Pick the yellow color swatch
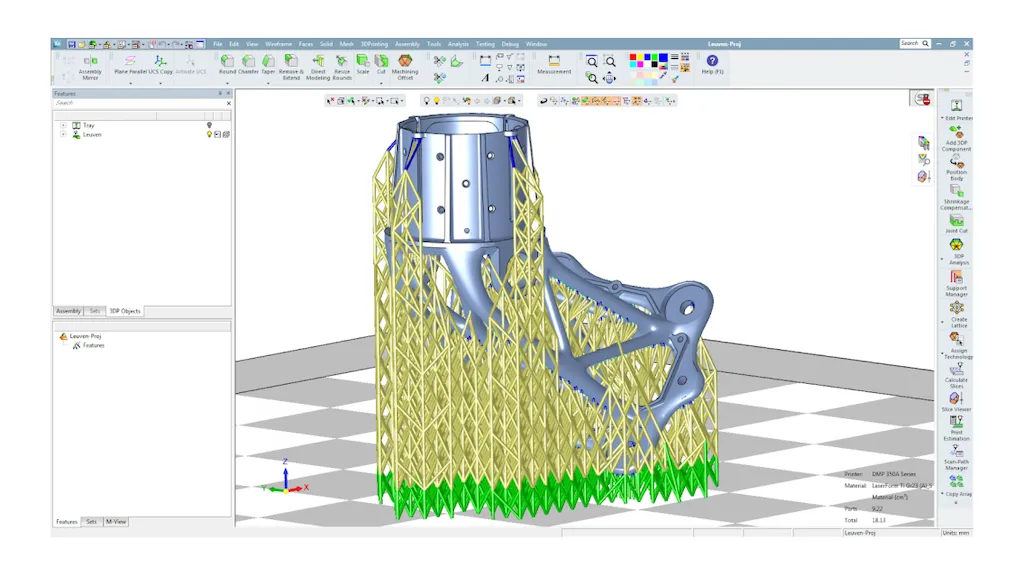The width and height of the screenshot is (1024, 576). coord(640,57)
